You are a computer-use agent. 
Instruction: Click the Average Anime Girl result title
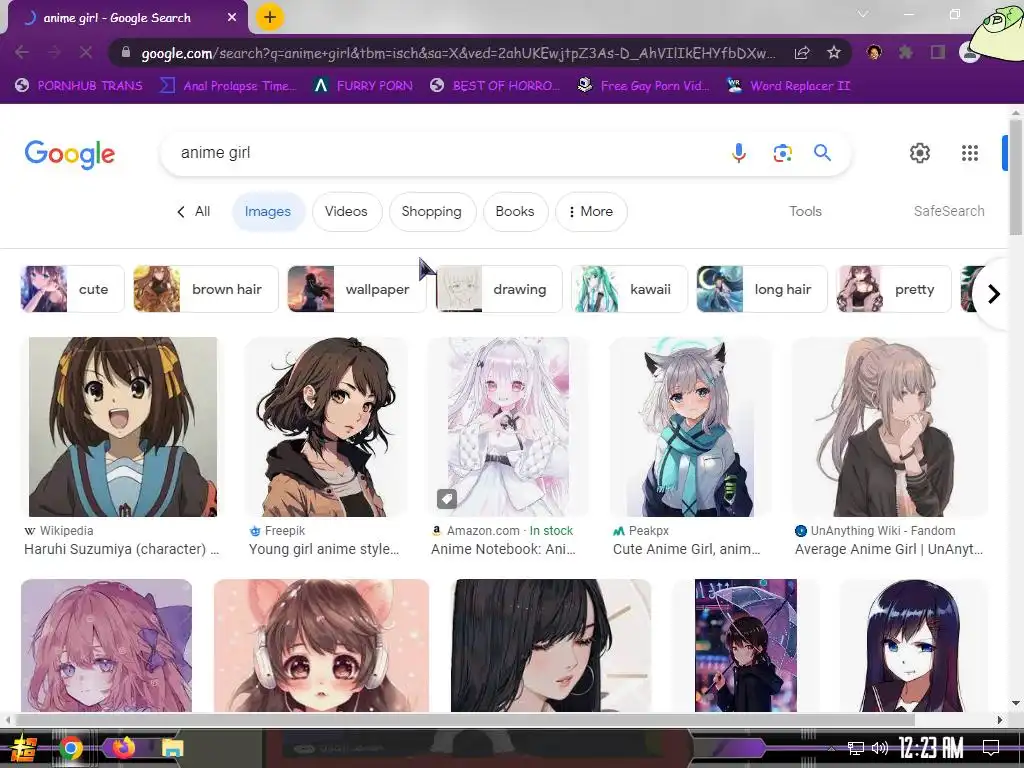pos(888,549)
